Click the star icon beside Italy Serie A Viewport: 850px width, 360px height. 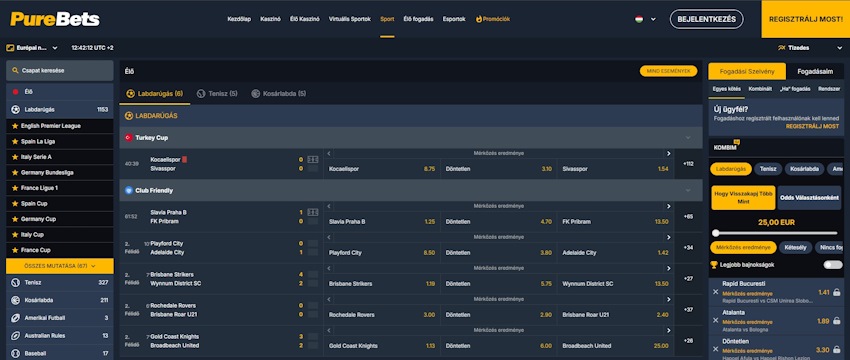coord(15,157)
